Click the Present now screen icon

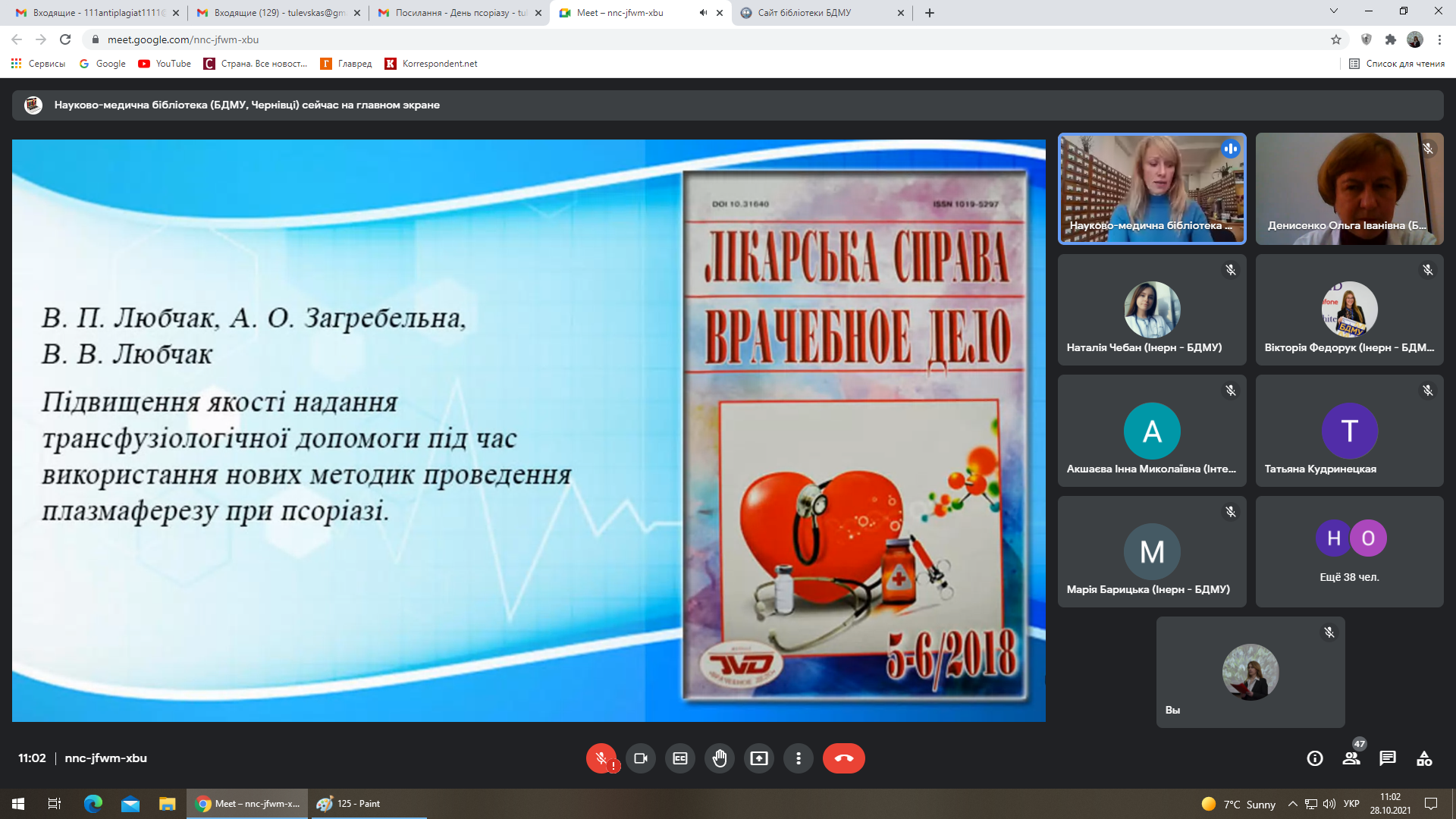click(x=759, y=758)
